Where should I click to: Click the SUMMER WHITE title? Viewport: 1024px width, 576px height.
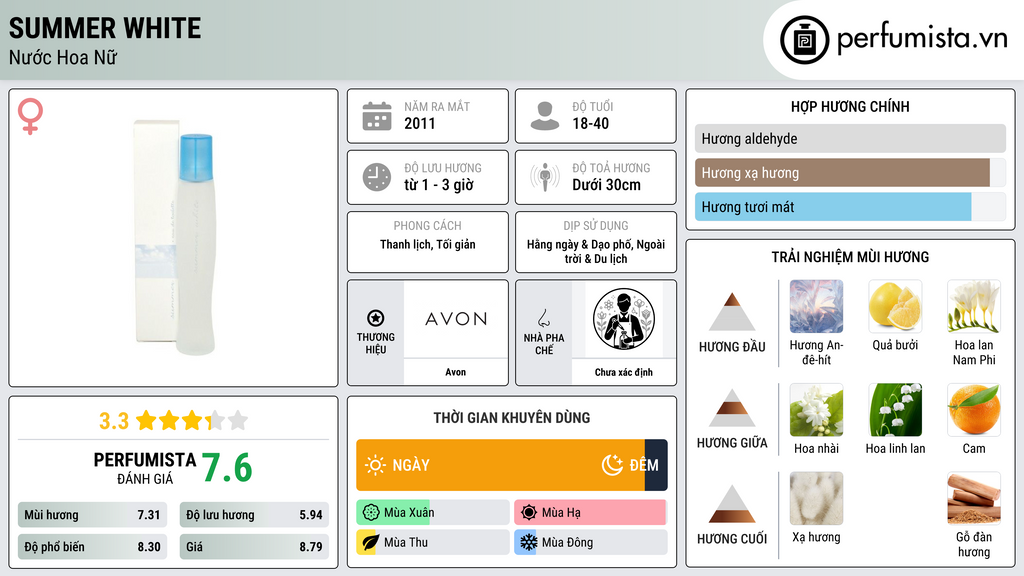coord(104,29)
